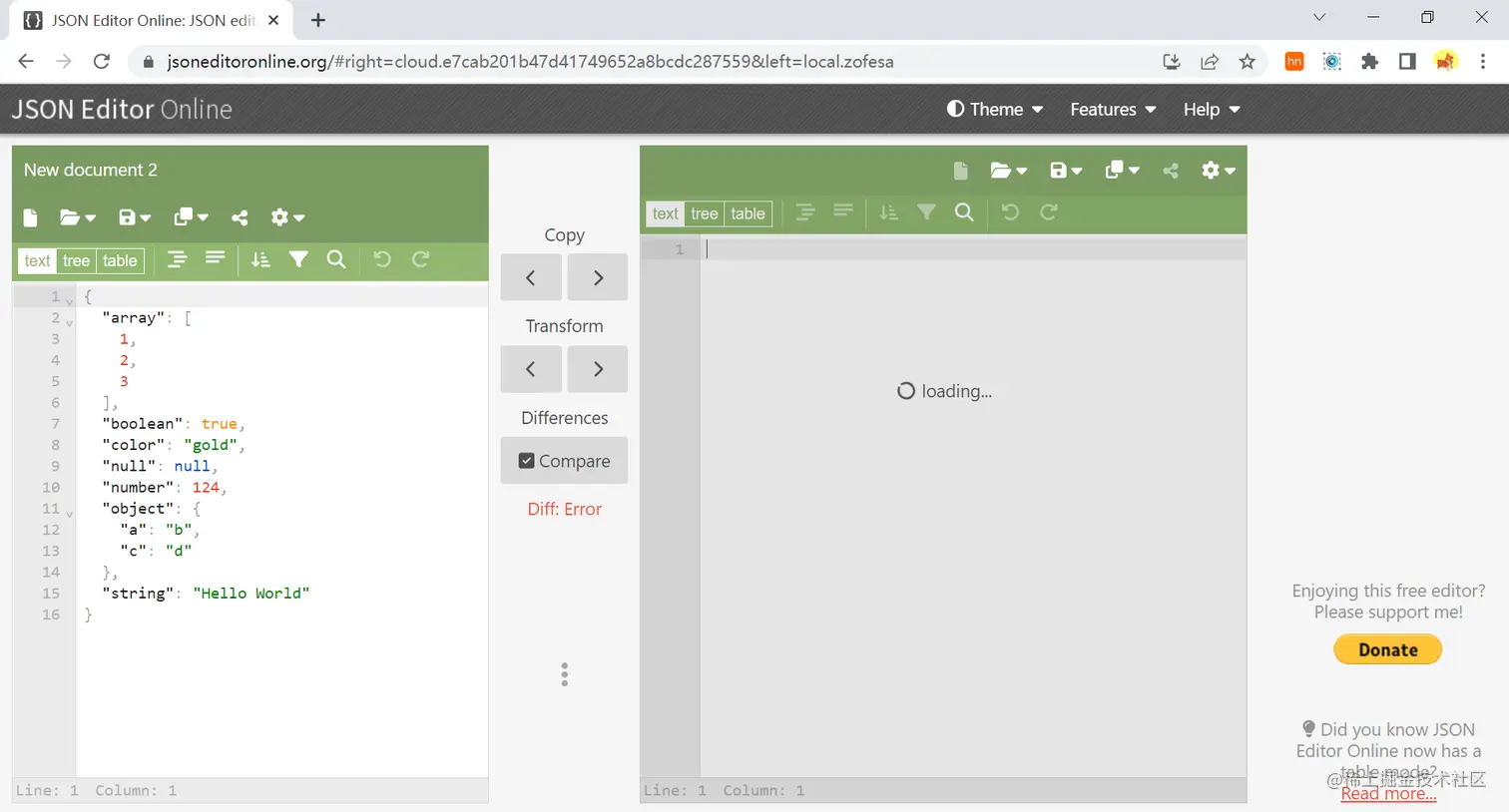Viewport: 1509px width, 812px height.
Task: Open the right panel's save menu
Action: click(x=1066, y=171)
